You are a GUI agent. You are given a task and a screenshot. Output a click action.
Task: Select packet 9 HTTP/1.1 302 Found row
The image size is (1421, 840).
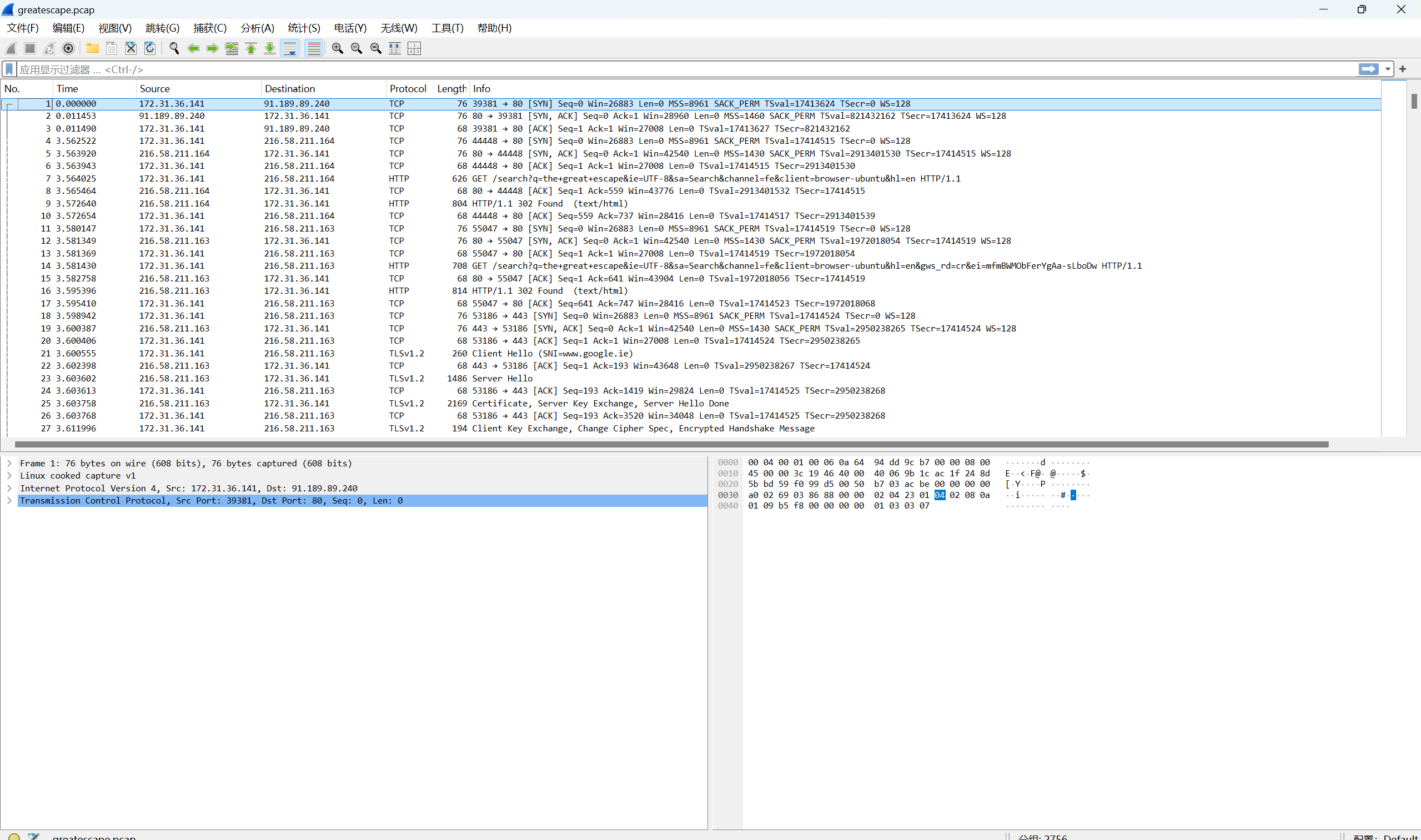[691, 203]
